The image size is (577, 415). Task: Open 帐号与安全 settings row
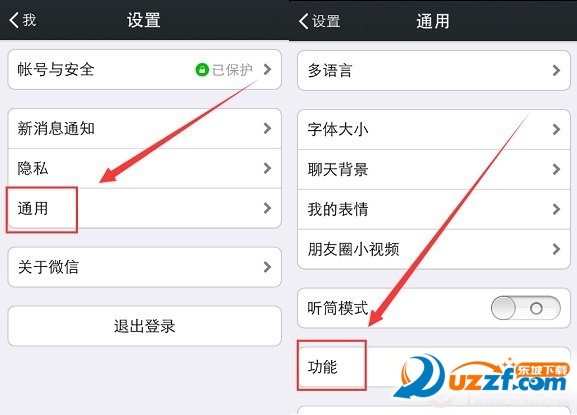pyautogui.click(x=145, y=70)
